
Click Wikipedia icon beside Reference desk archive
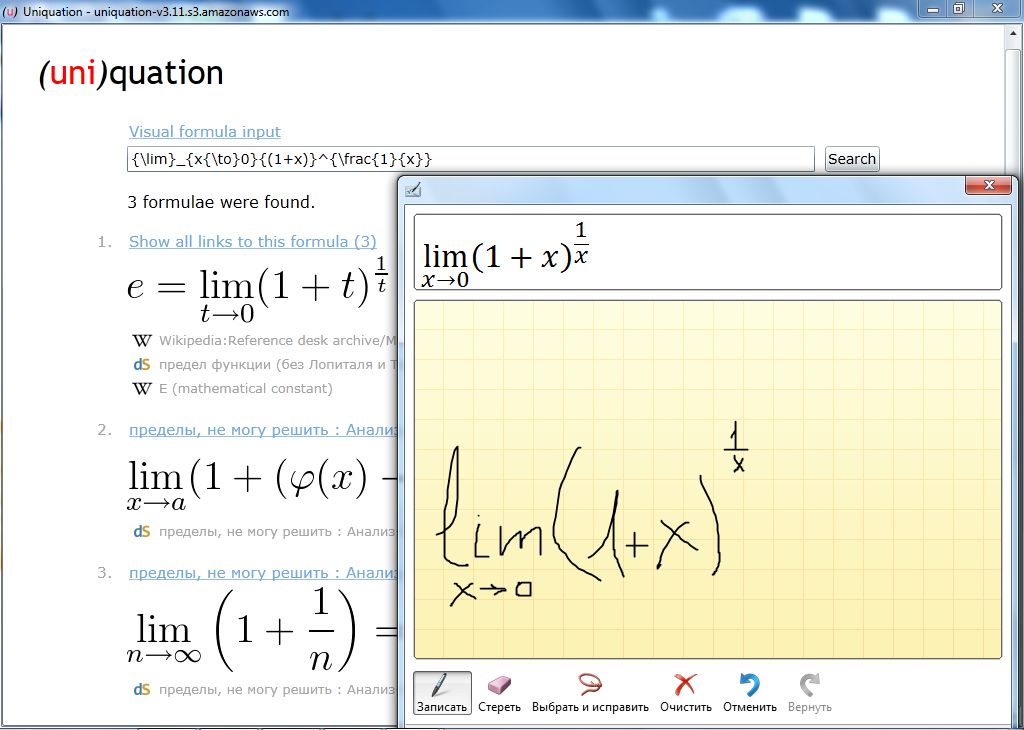(142, 341)
